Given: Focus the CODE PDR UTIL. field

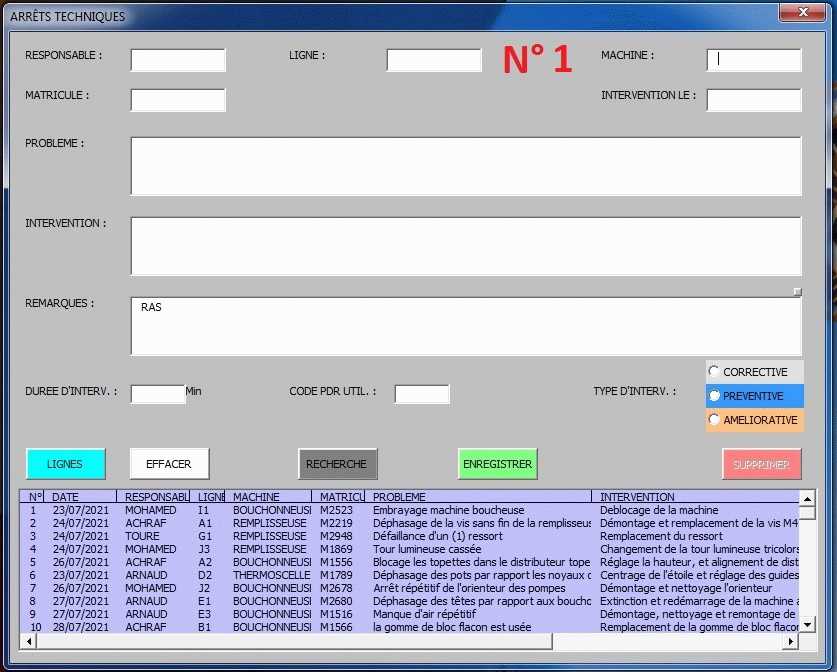Looking at the screenshot, I should pos(422,394).
